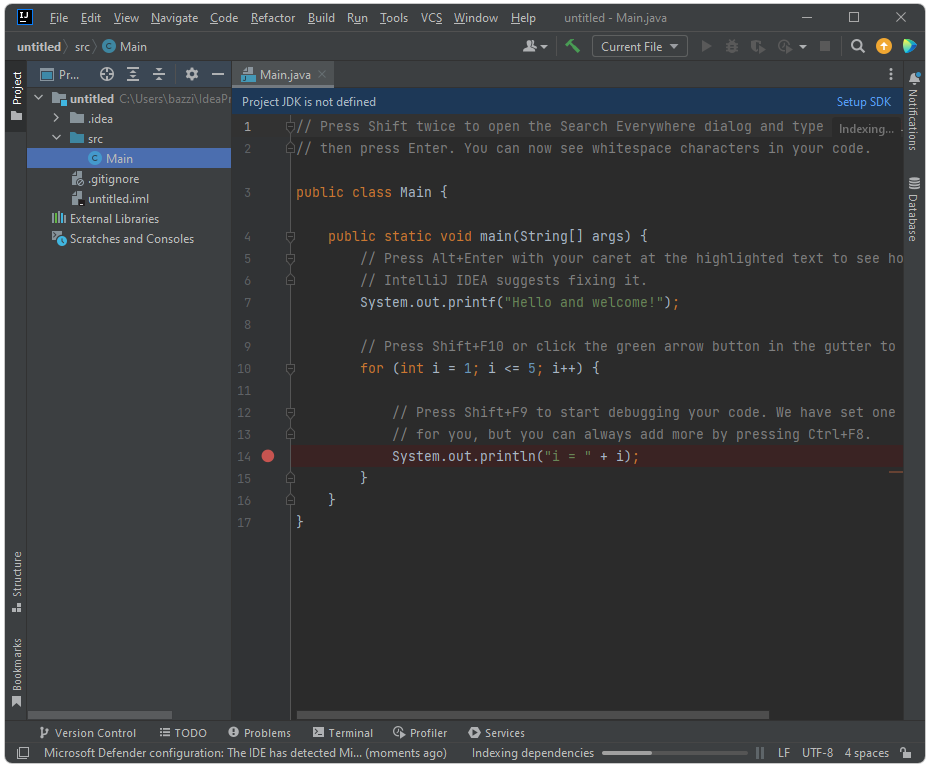Open the Database side panel

914,209
